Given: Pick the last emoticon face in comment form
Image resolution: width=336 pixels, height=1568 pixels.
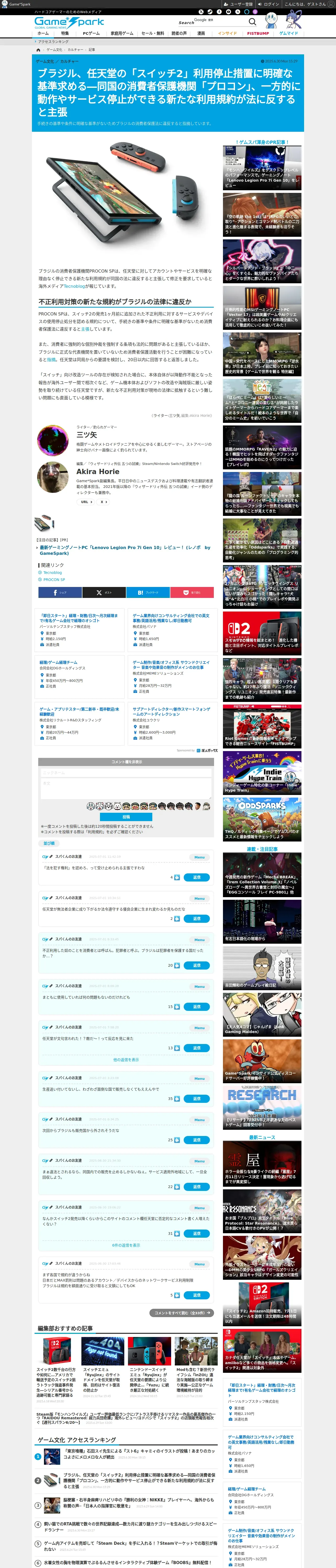Looking at the screenshot, I should tap(207, 806).
